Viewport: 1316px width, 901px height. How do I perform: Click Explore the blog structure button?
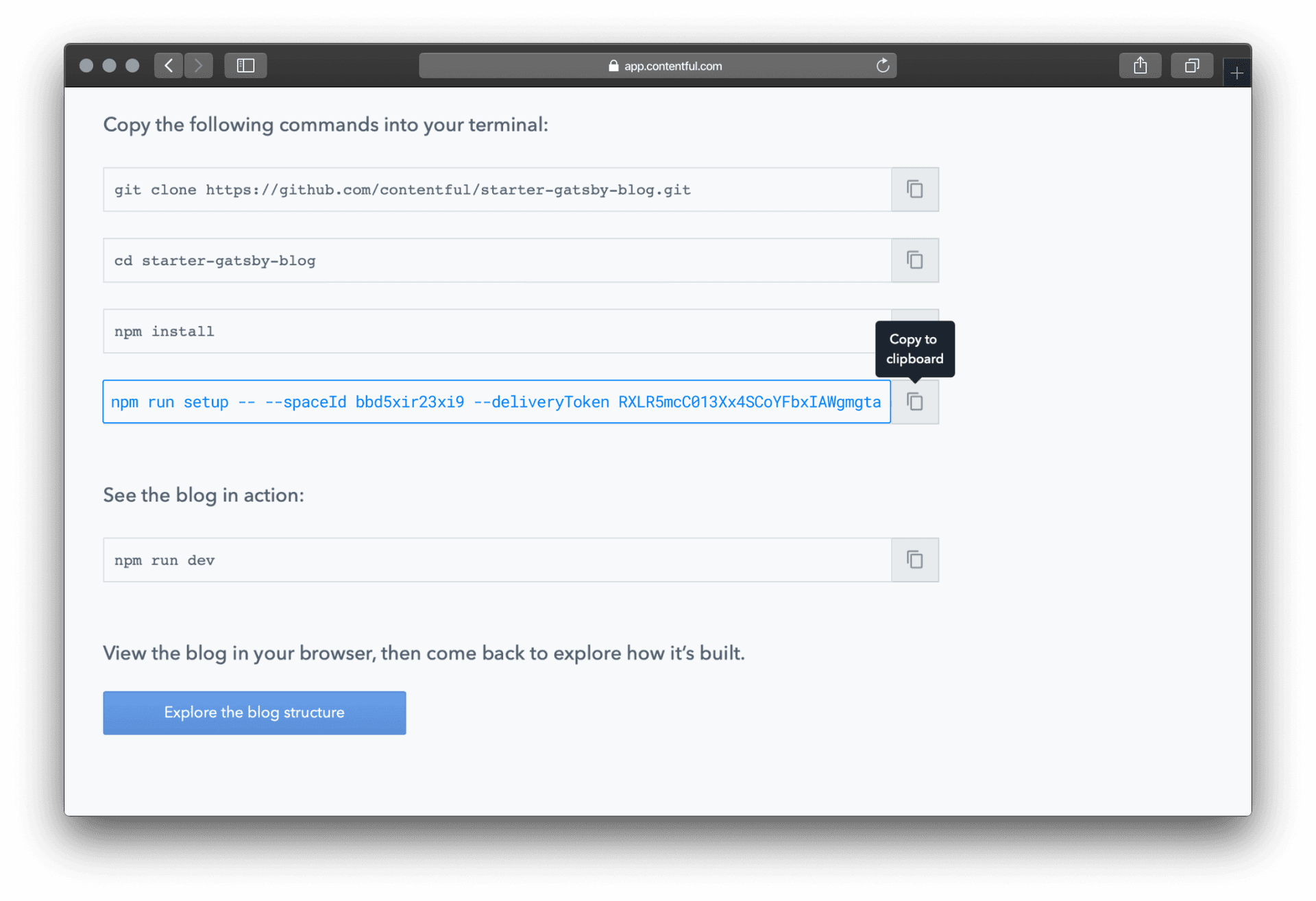(254, 713)
